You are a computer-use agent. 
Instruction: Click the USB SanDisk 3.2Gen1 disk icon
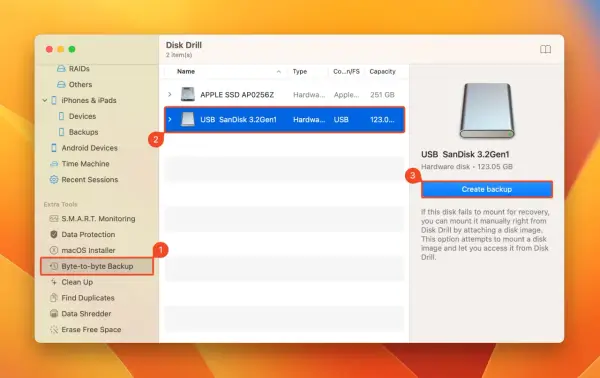click(x=188, y=119)
